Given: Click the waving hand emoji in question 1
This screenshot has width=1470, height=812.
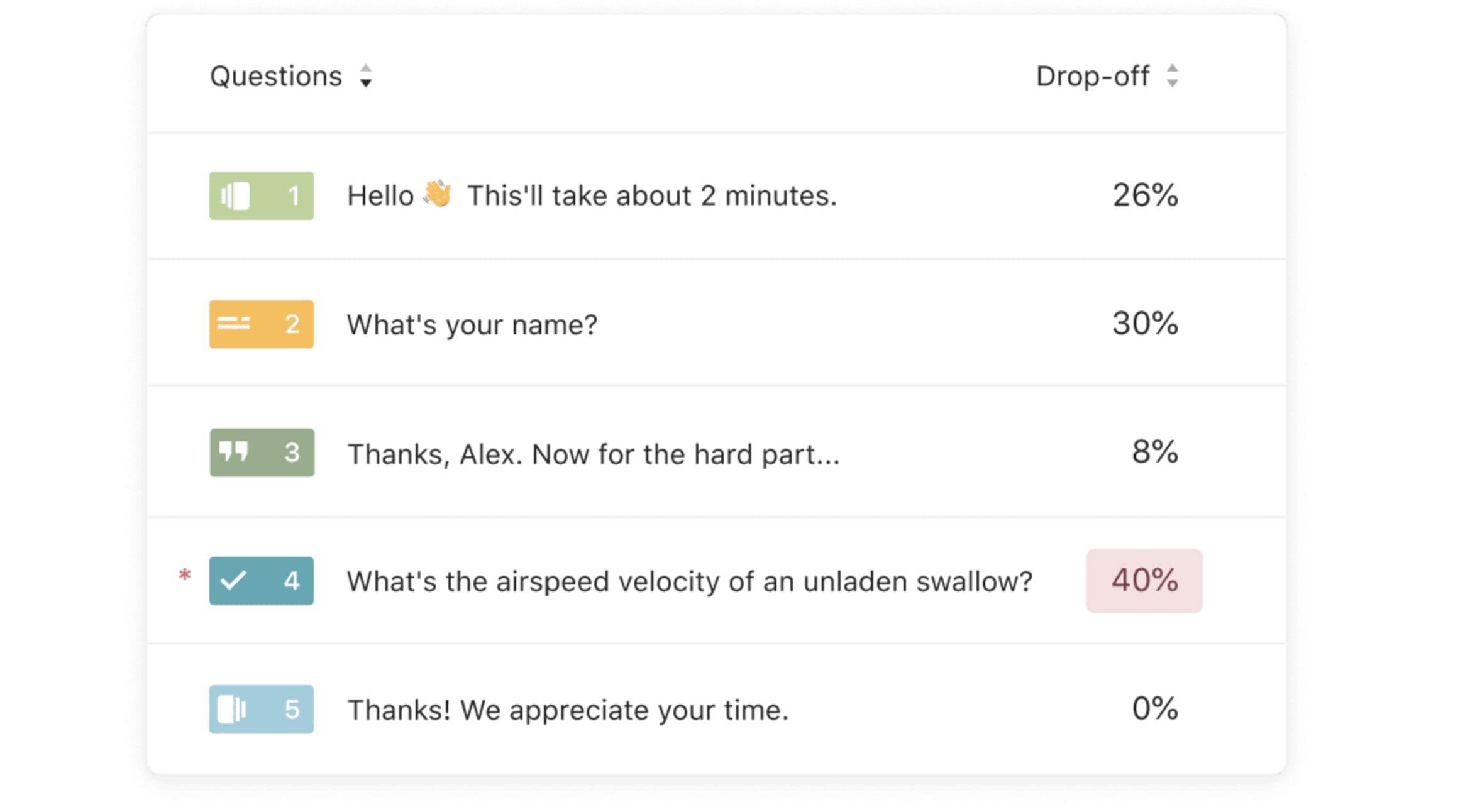Looking at the screenshot, I should (x=438, y=194).
